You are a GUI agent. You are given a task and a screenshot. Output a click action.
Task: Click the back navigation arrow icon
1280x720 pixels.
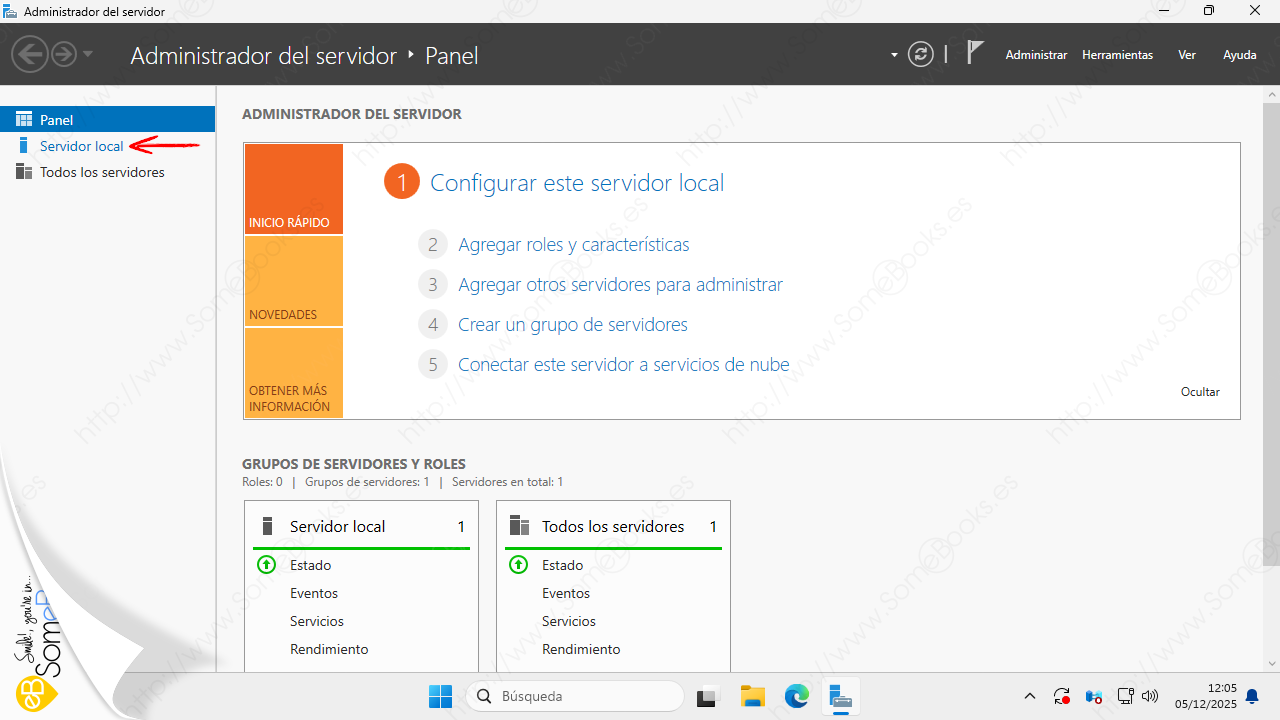coord(30,54)
